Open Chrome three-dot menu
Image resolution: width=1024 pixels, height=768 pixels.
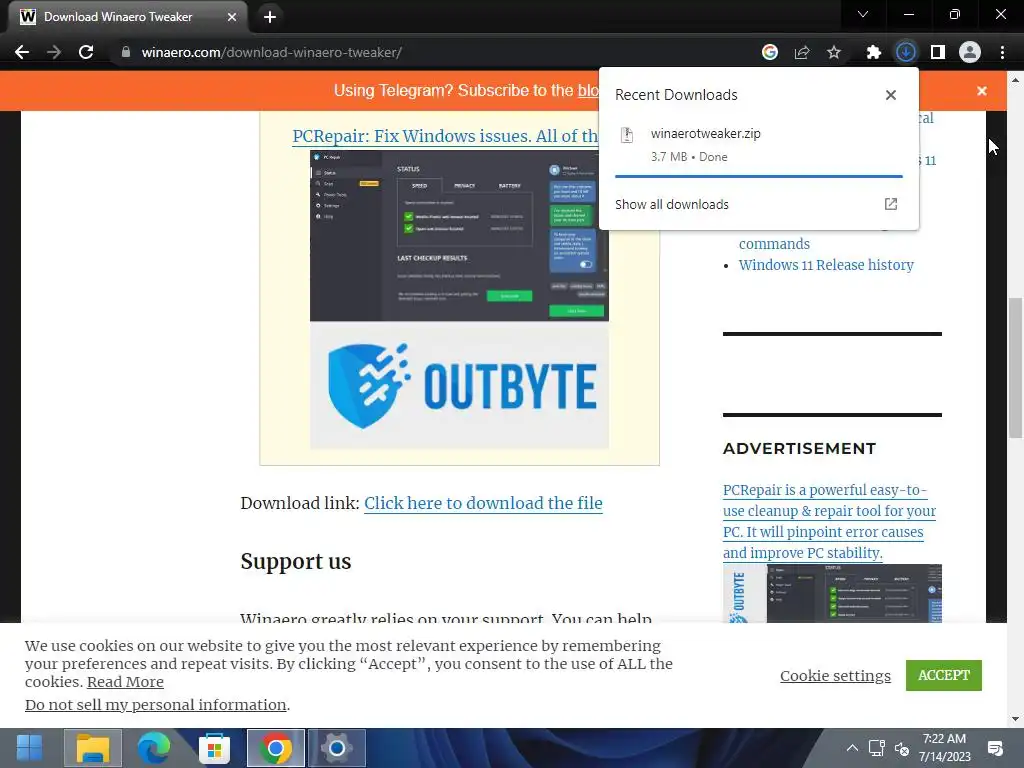[x=1002, y=52]
